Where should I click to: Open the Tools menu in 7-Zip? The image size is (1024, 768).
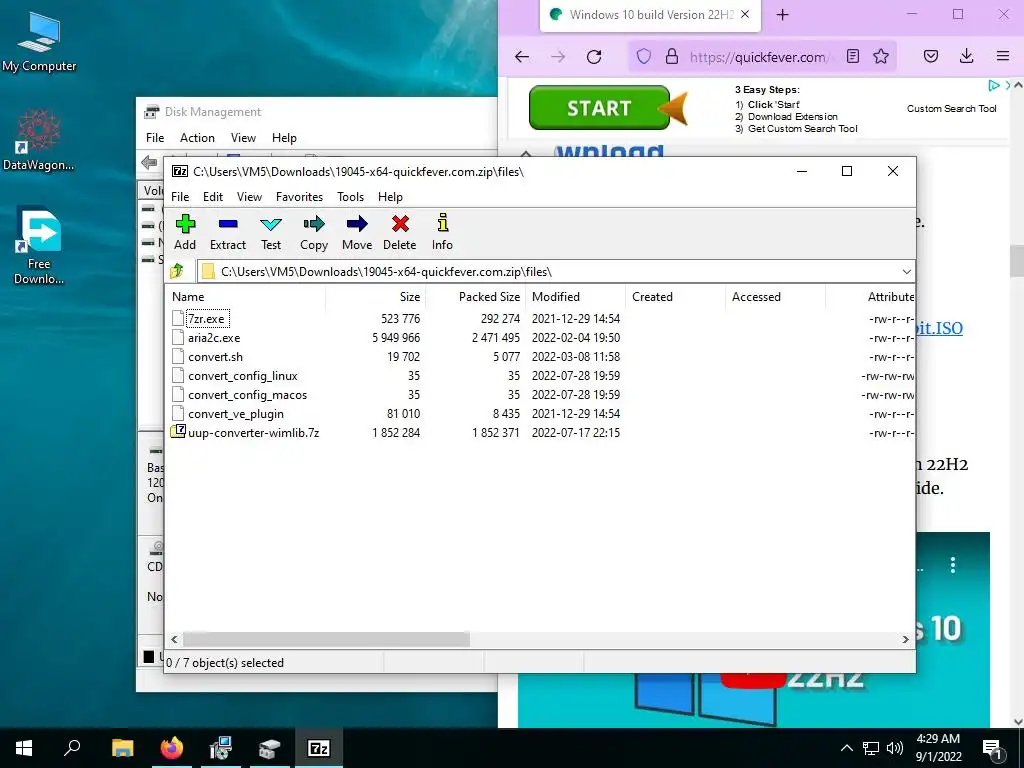coord(350,197)
